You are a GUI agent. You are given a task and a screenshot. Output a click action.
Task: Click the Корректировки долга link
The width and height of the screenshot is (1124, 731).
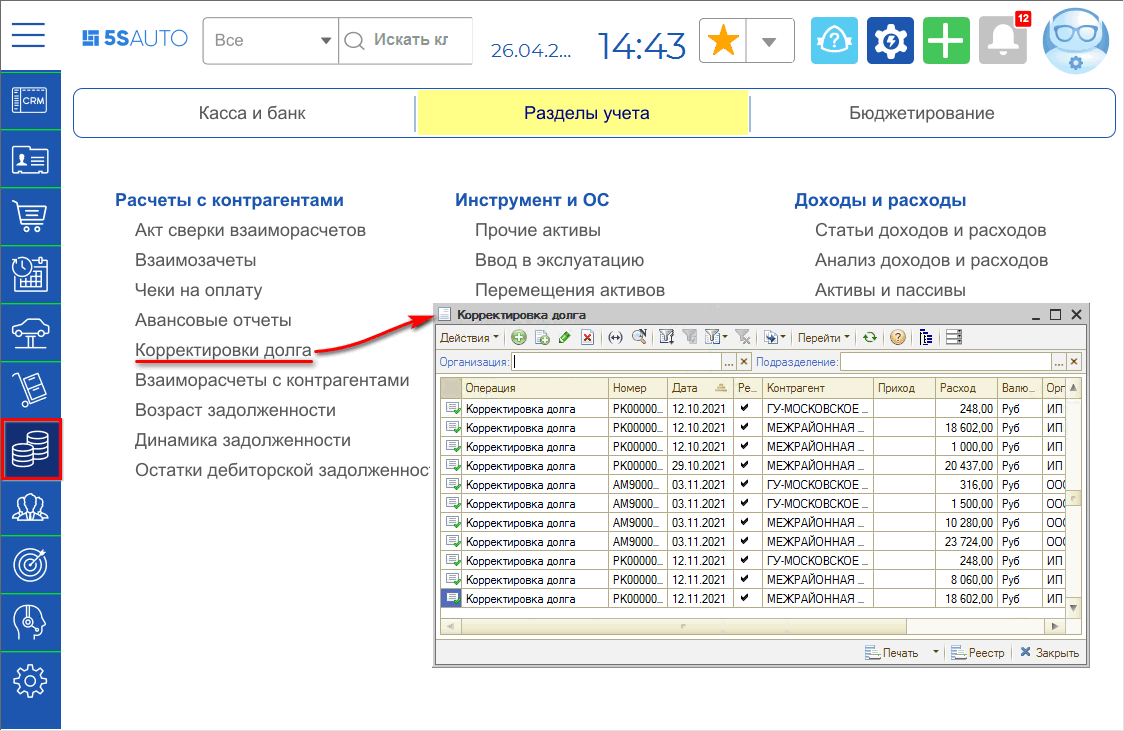pyautogui.click(x=223, y=350)
